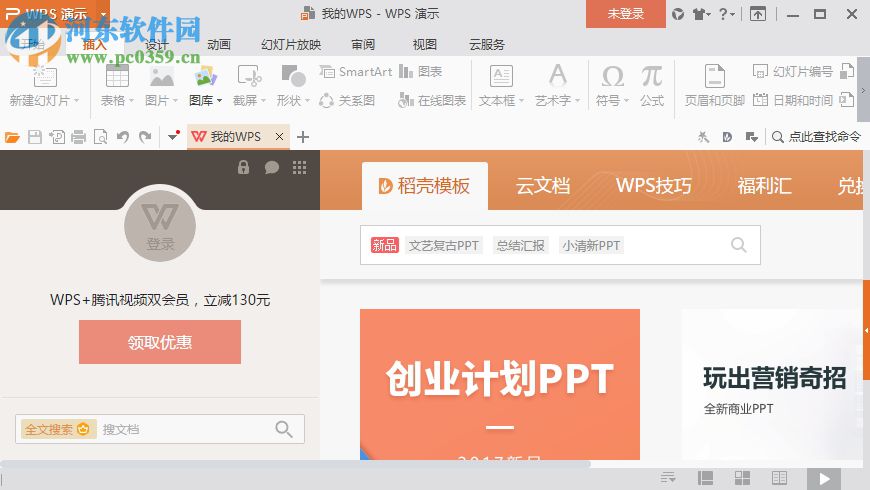Switch to the 云文档 tab
This screenshot has height=490, width=870.
click(x=543, y=186)
